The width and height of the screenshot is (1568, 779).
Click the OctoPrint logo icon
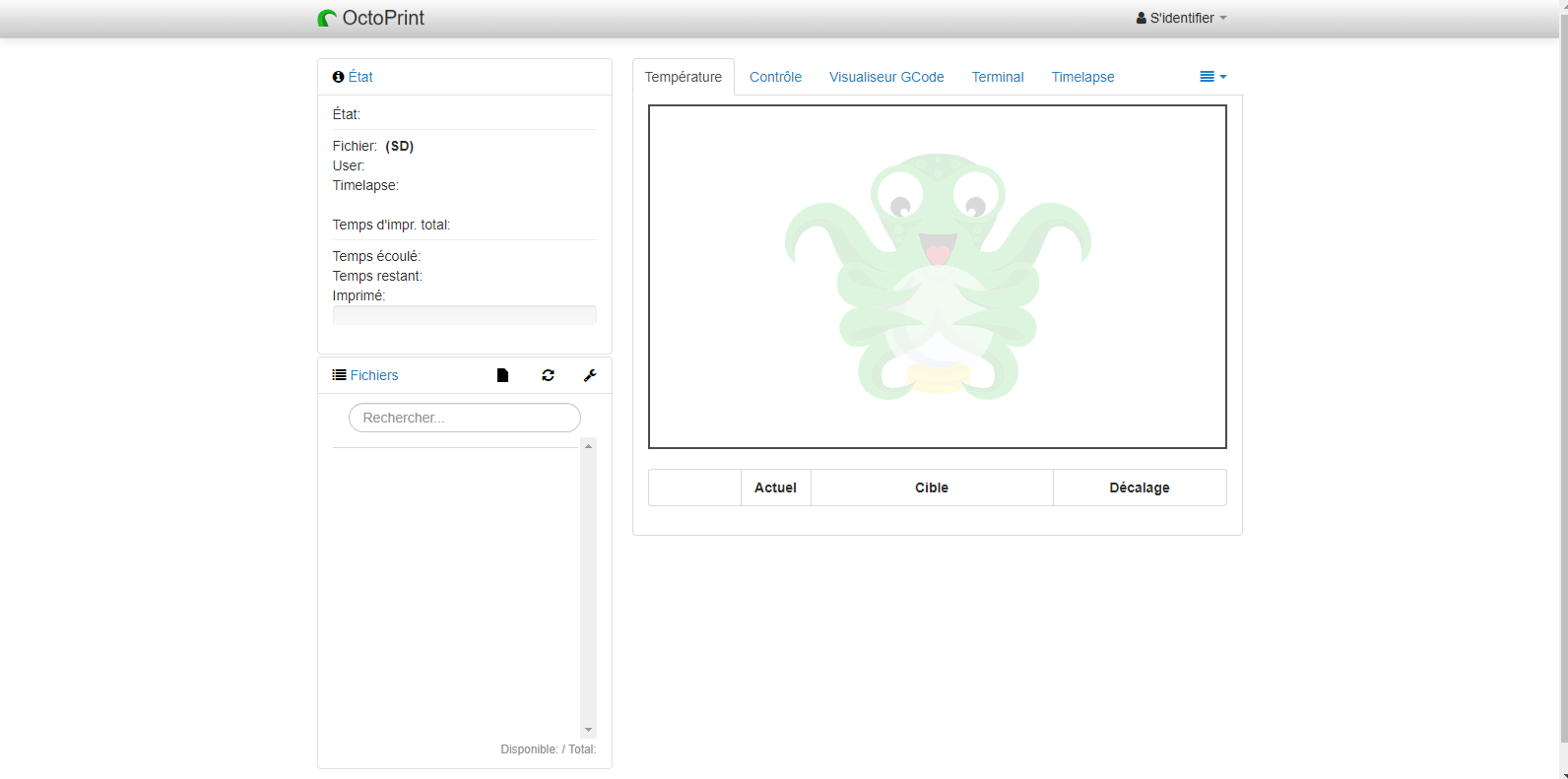[327, 19]
